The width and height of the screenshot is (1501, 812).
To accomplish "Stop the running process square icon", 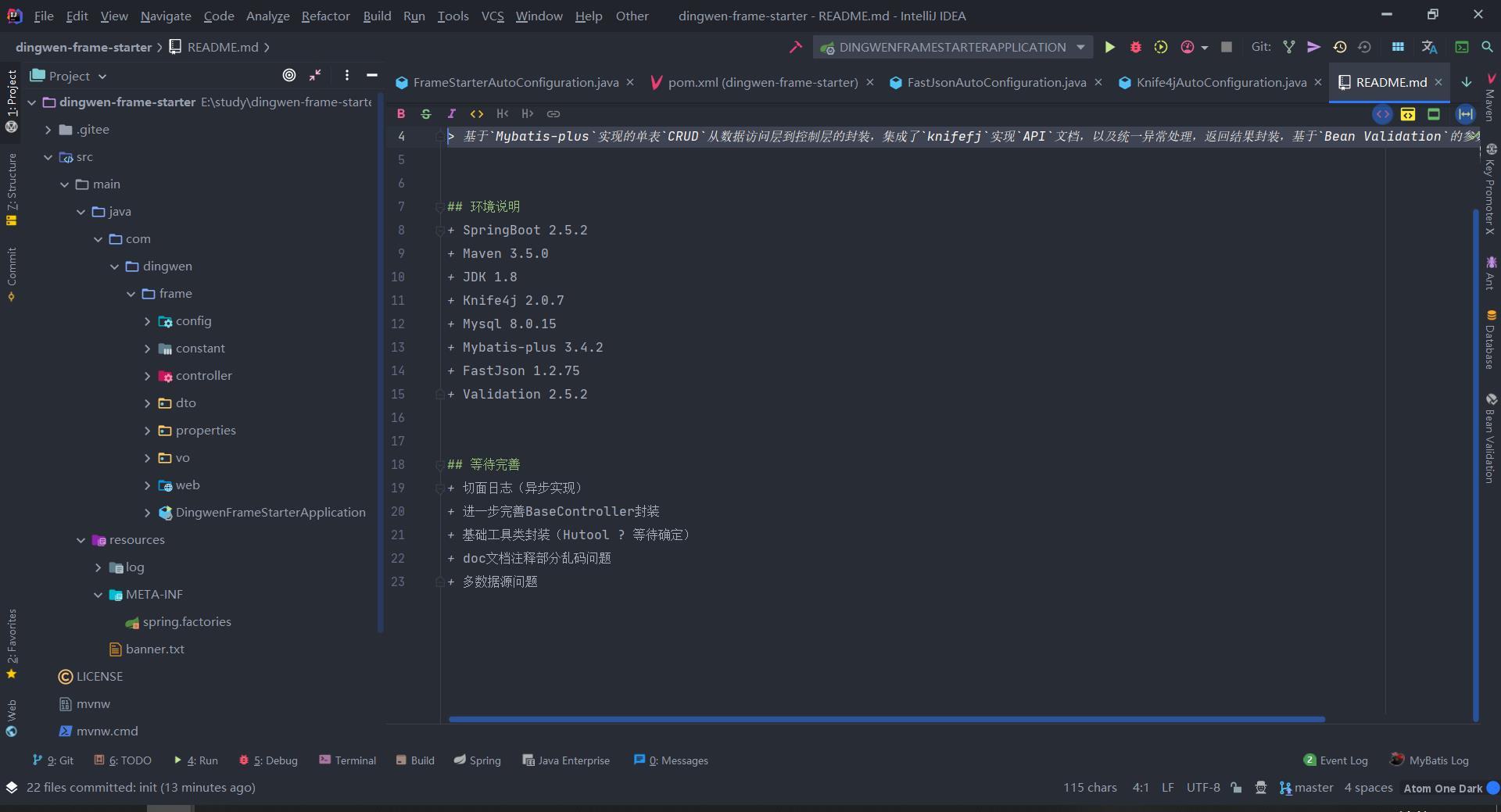I will point(1227,47).
